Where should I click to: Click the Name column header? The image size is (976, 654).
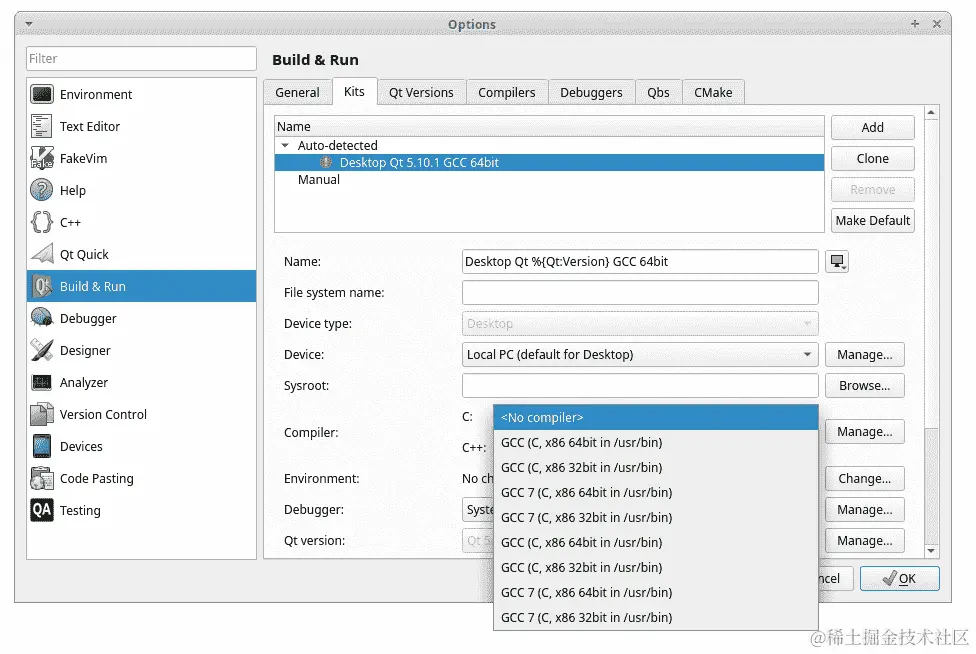(549, 126)
